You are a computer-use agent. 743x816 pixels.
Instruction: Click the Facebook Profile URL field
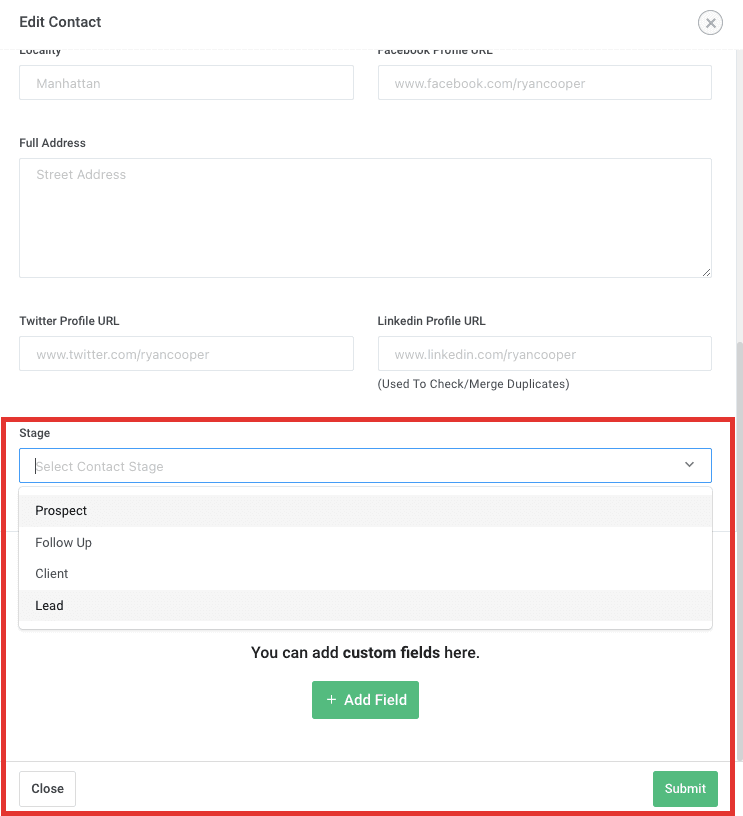(x=544, y=83)
